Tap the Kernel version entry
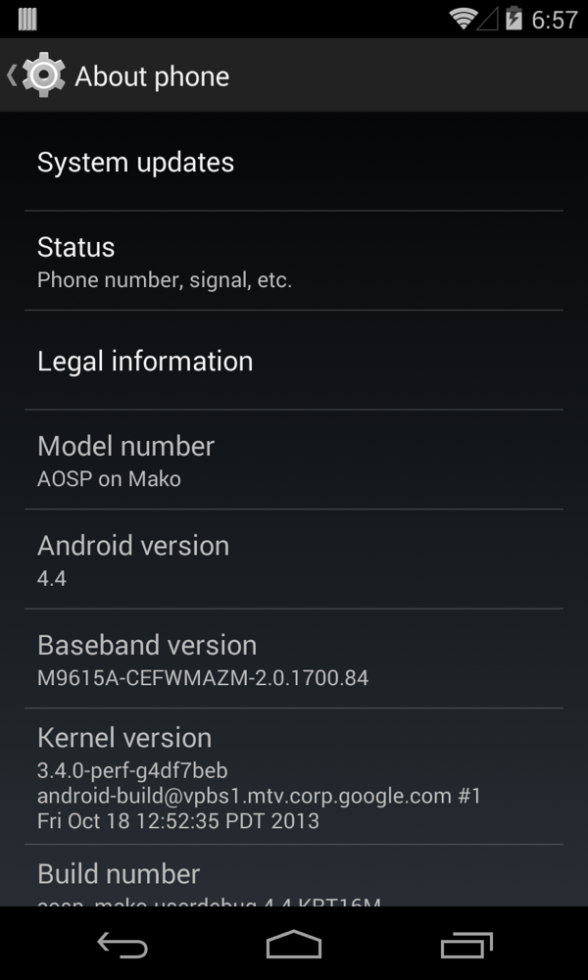The image size is (588, 980). pyautogui.click(x=294, y=776)
